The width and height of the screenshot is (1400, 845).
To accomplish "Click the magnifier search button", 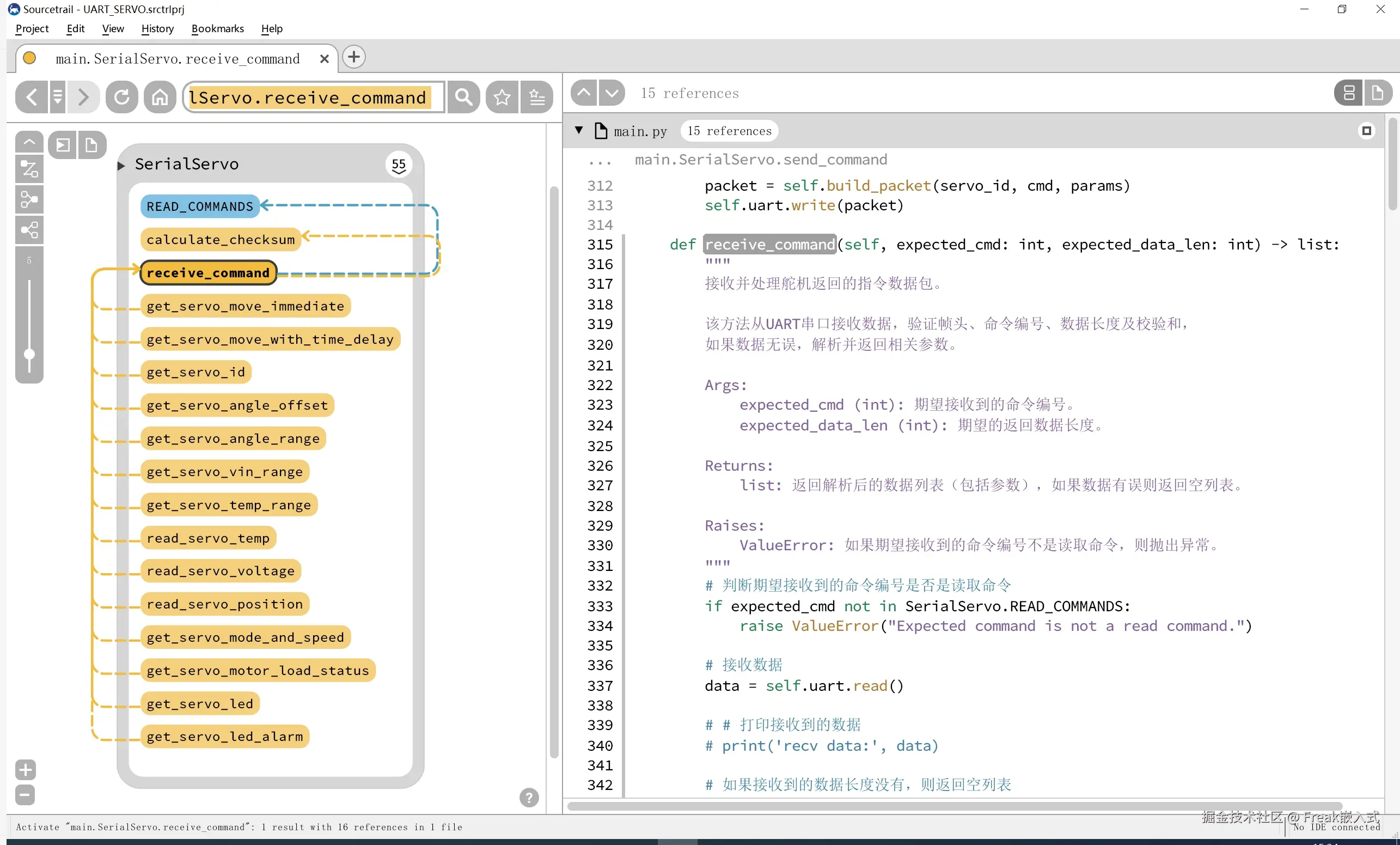I will pos(463,97).
